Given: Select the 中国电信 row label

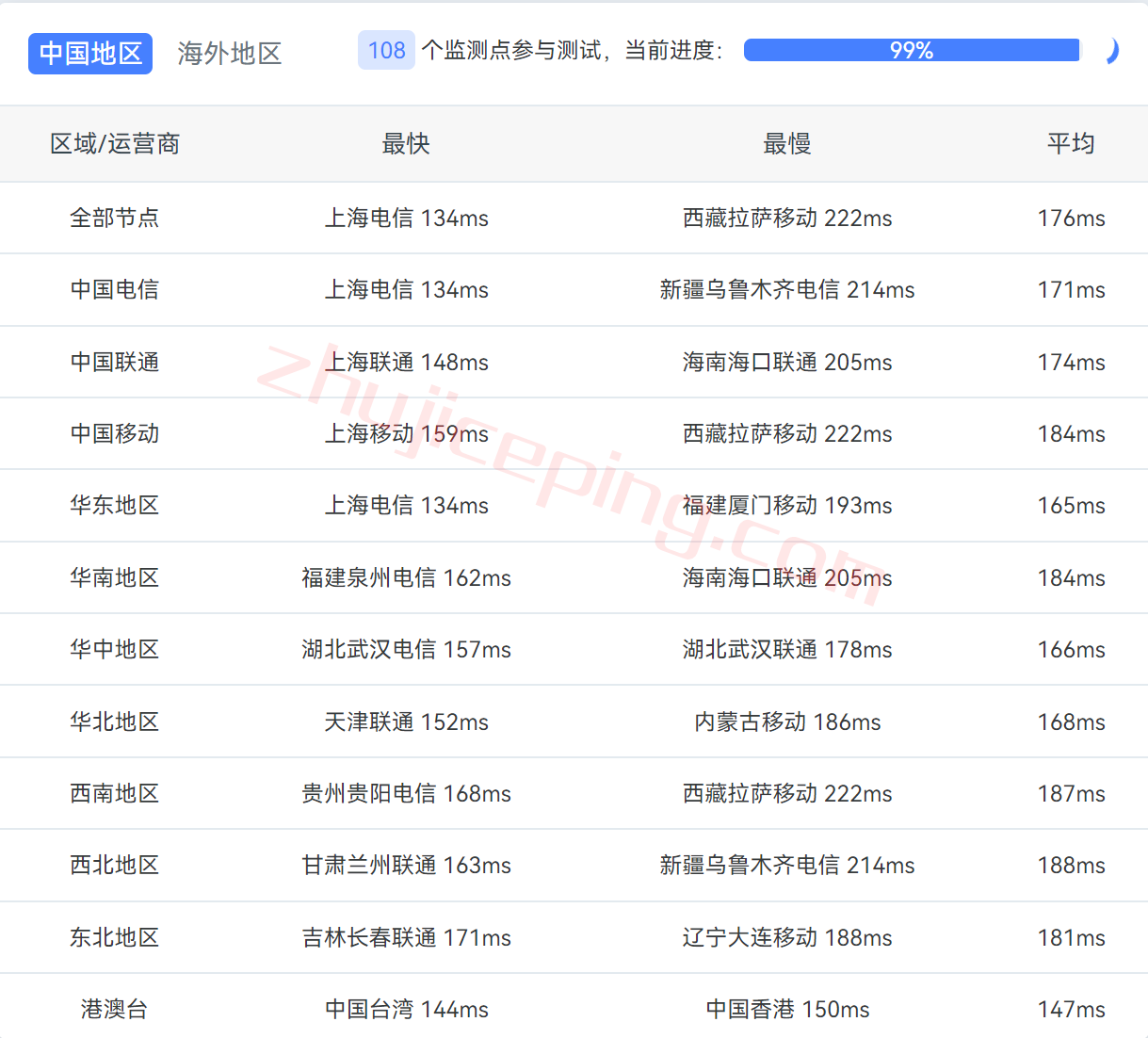Looking at the screenshot, I should tap(115, 290).
